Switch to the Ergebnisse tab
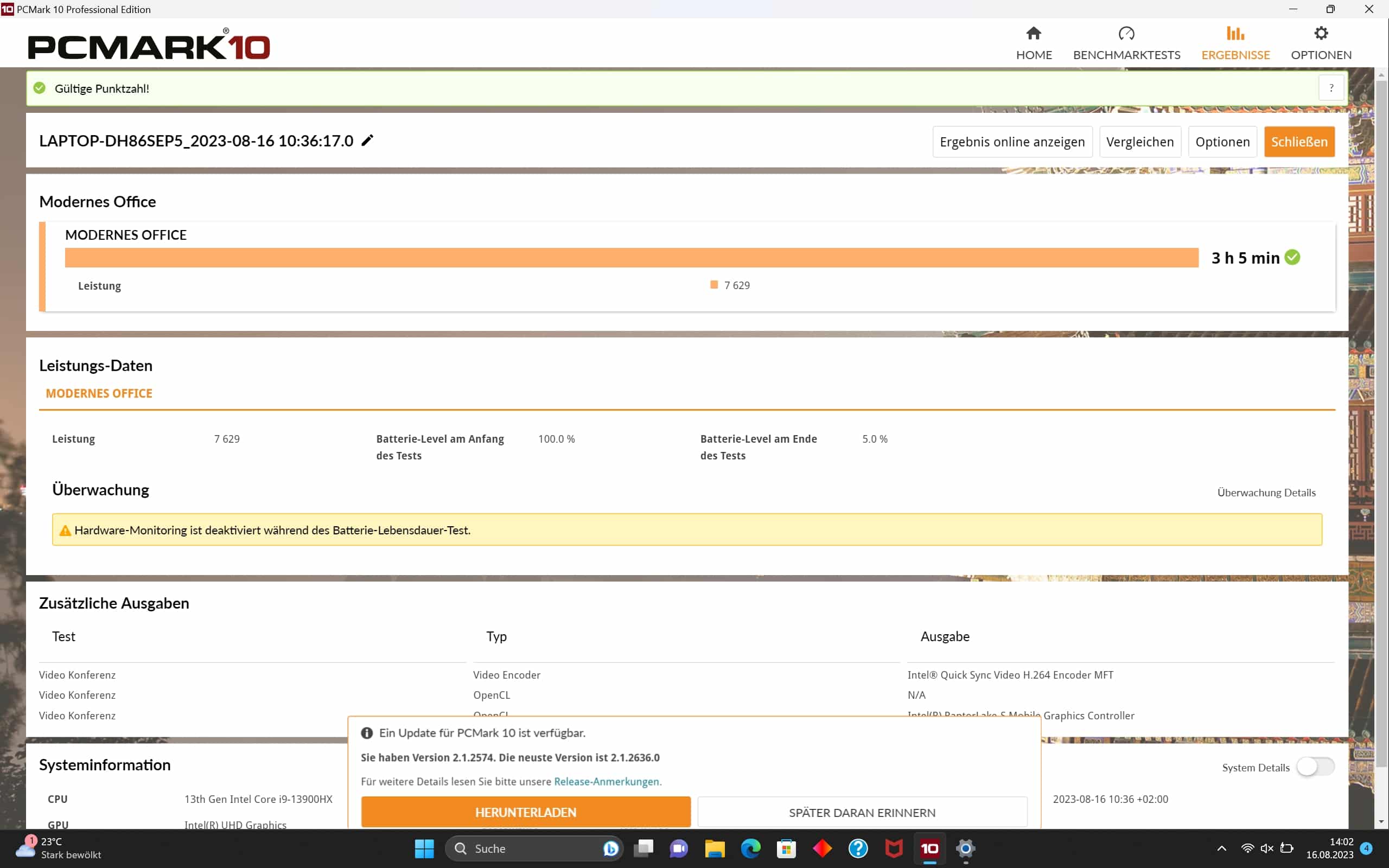 click(x=1235, y=43)
